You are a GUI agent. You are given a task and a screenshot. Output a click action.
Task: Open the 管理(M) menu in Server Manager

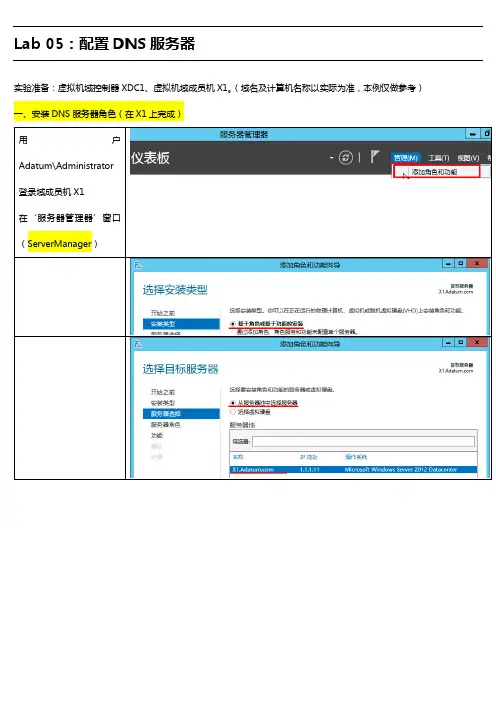[406, 158]
